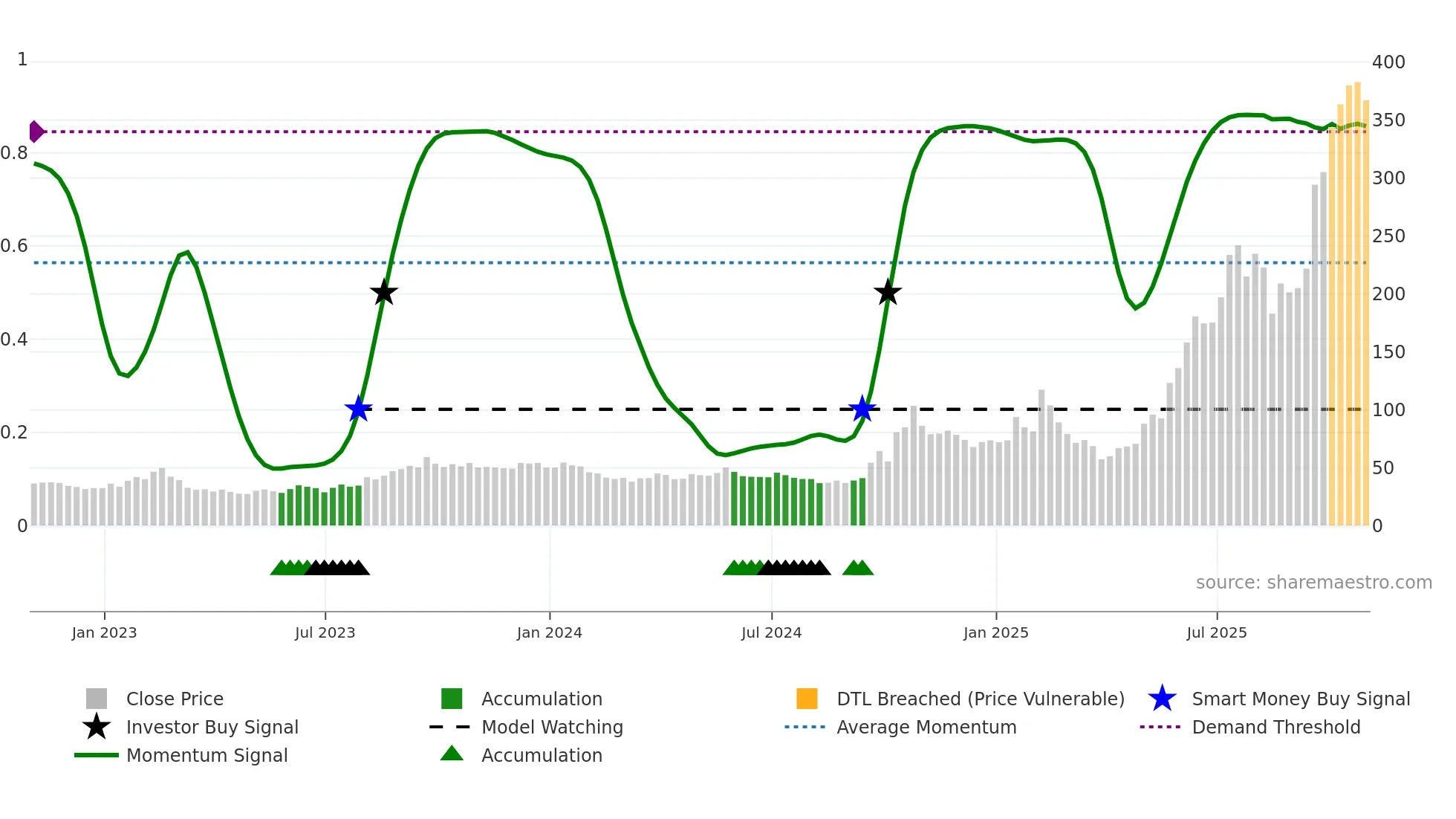Click the second blue Smart Money star marker
This screenshot has width=1456, height=819.
click(862, 409)
